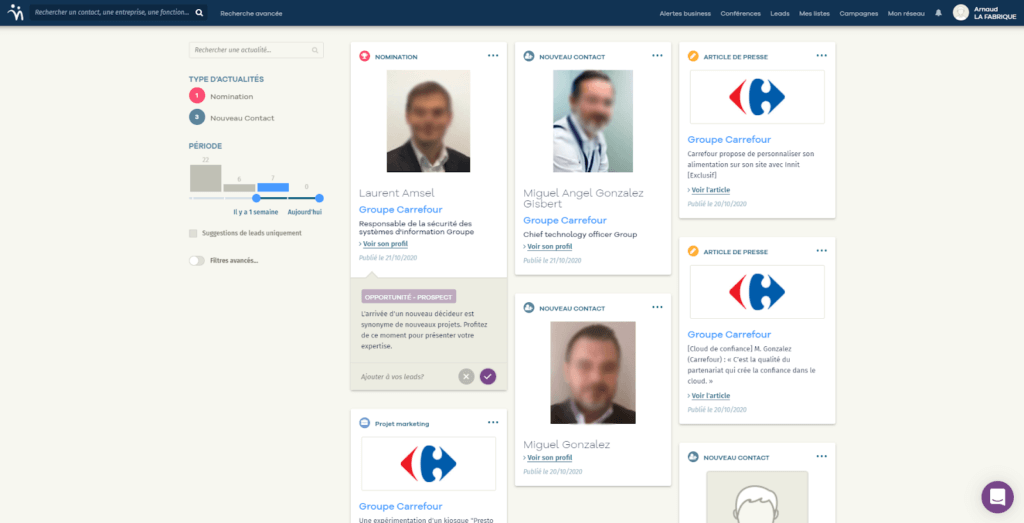Enable 'Suggestions de leads uniquement' checkbox
Image resolution: width=1024 pixels, height=523 pixels.
click(x=193, y=233)
